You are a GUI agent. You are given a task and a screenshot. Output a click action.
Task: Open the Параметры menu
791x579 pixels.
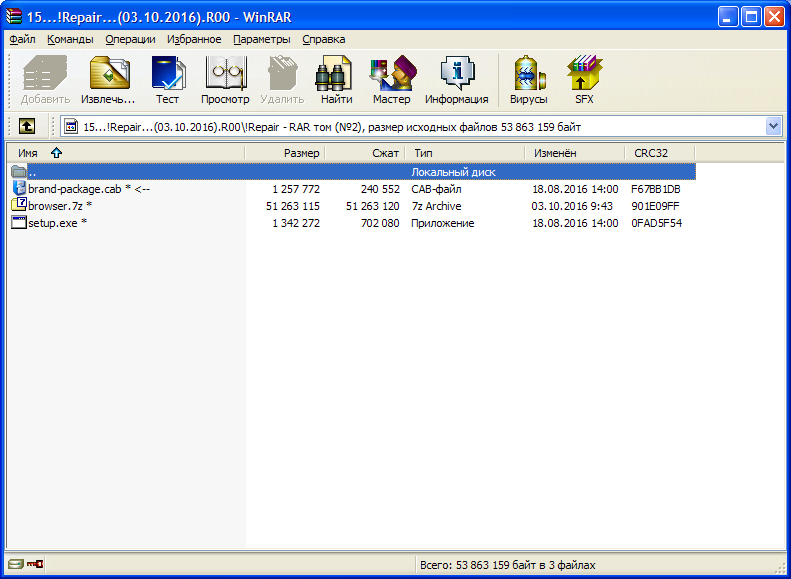click(x=262, y=39)
